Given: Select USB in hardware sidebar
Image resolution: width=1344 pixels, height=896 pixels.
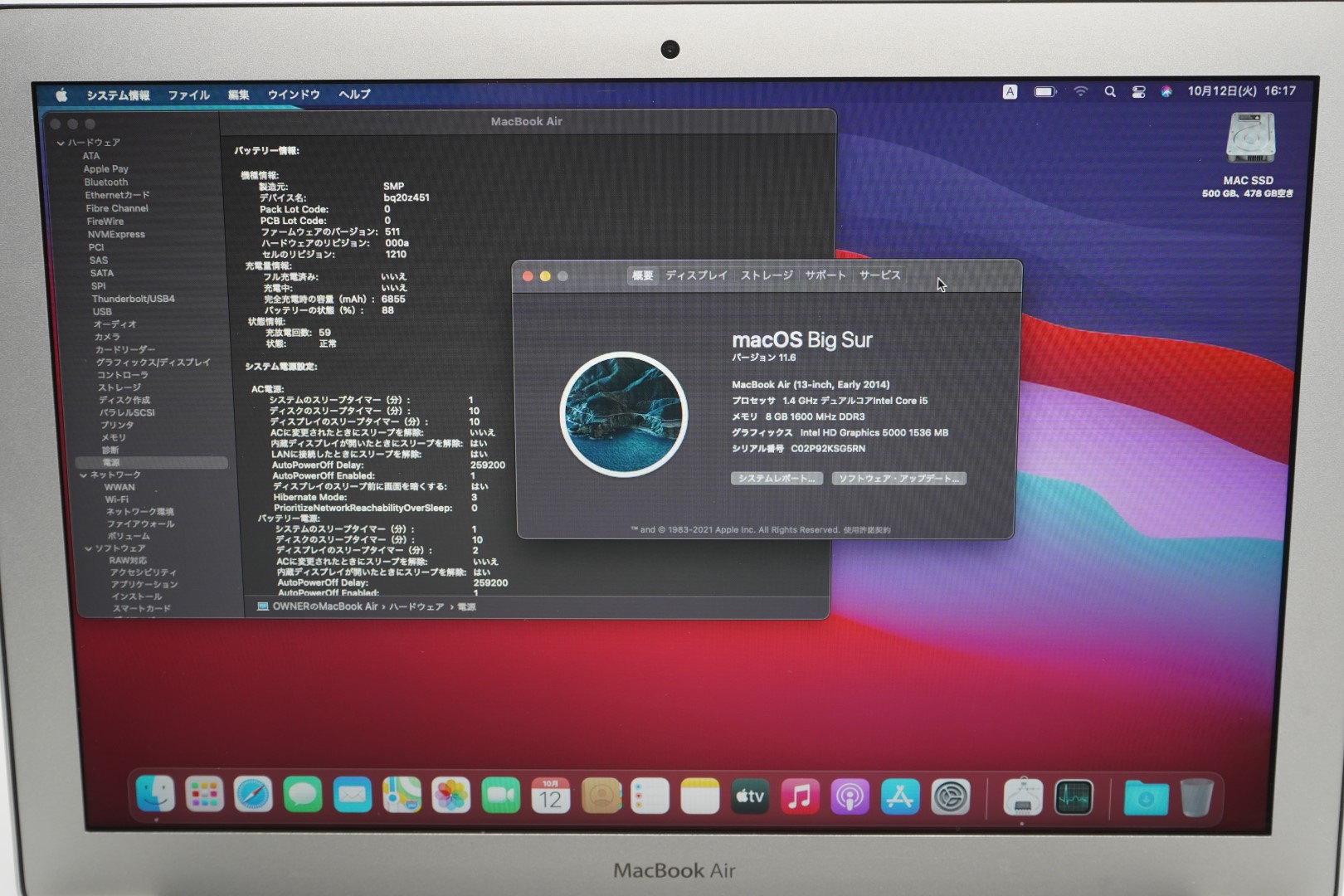Looking at the screenshot, I should point(102,312).
